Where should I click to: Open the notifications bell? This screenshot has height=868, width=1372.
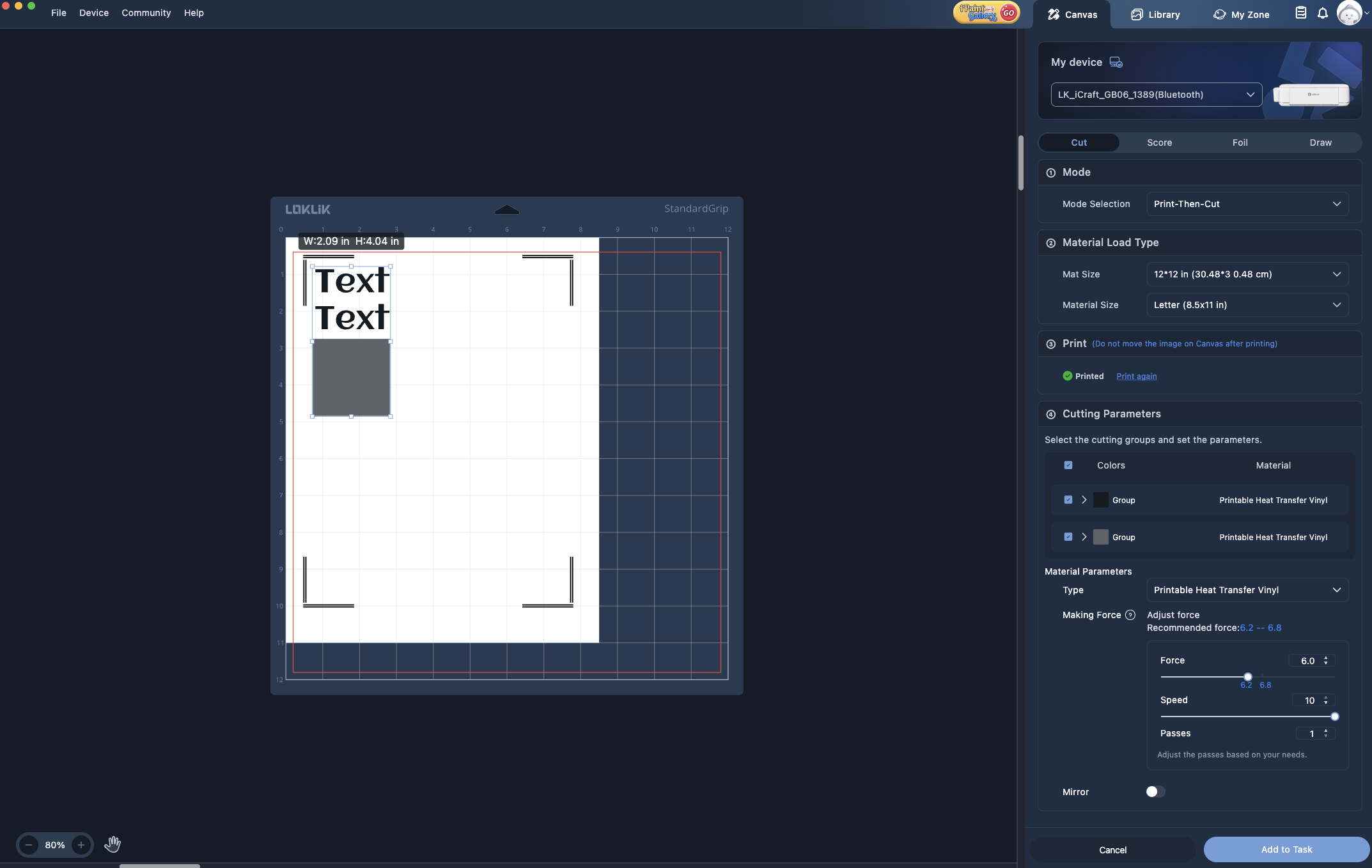(1322, 13)
